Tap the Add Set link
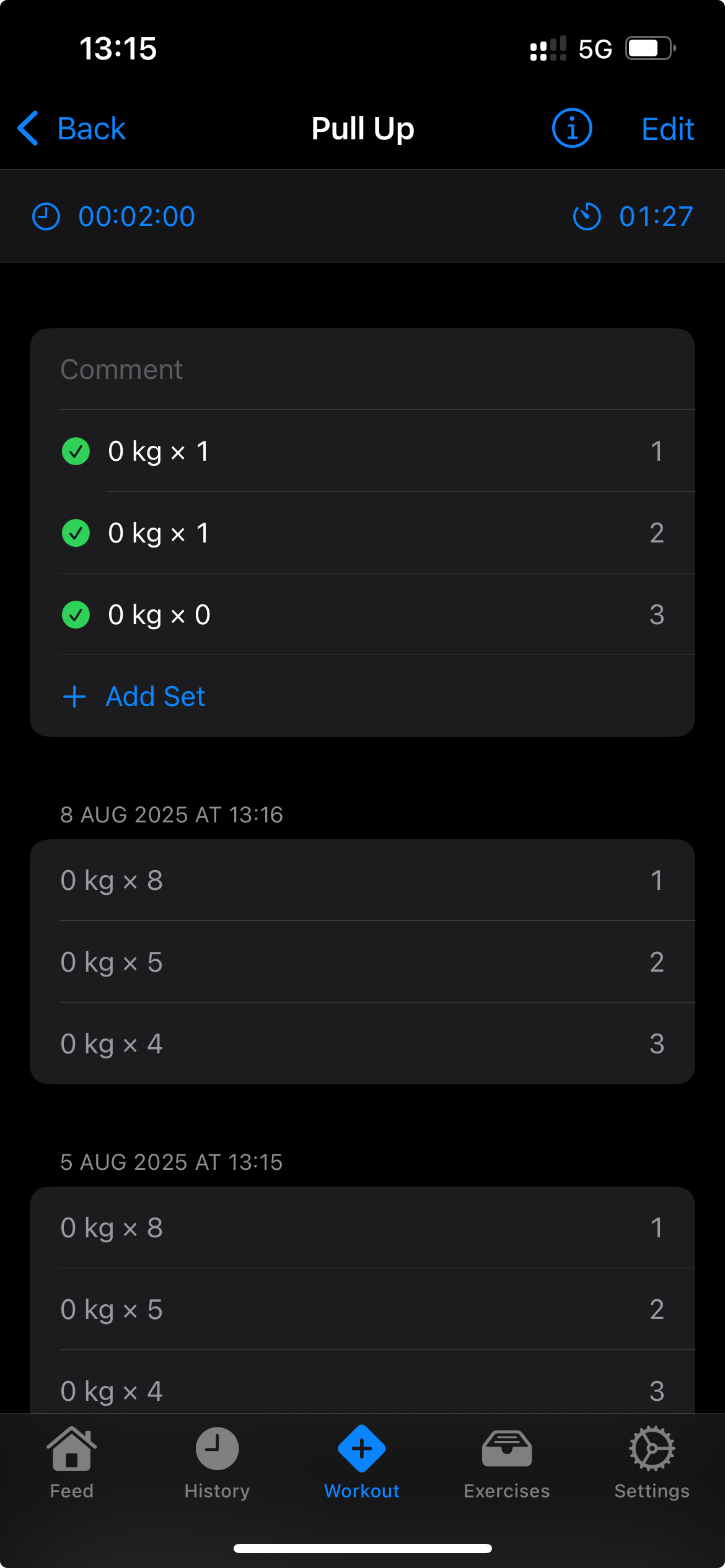725x1568 pixels. 156,697
